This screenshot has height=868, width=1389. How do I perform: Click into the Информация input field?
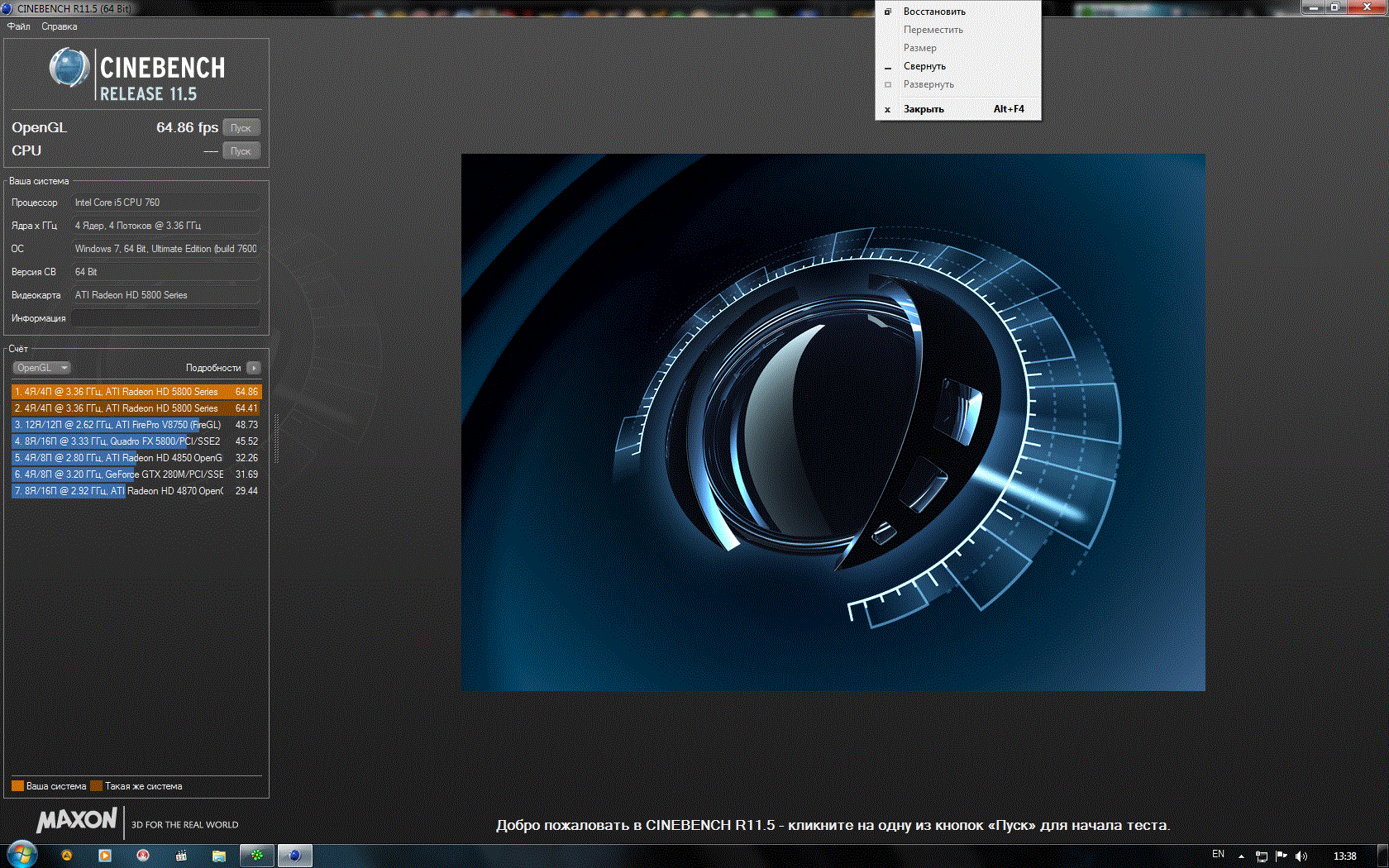165,318
